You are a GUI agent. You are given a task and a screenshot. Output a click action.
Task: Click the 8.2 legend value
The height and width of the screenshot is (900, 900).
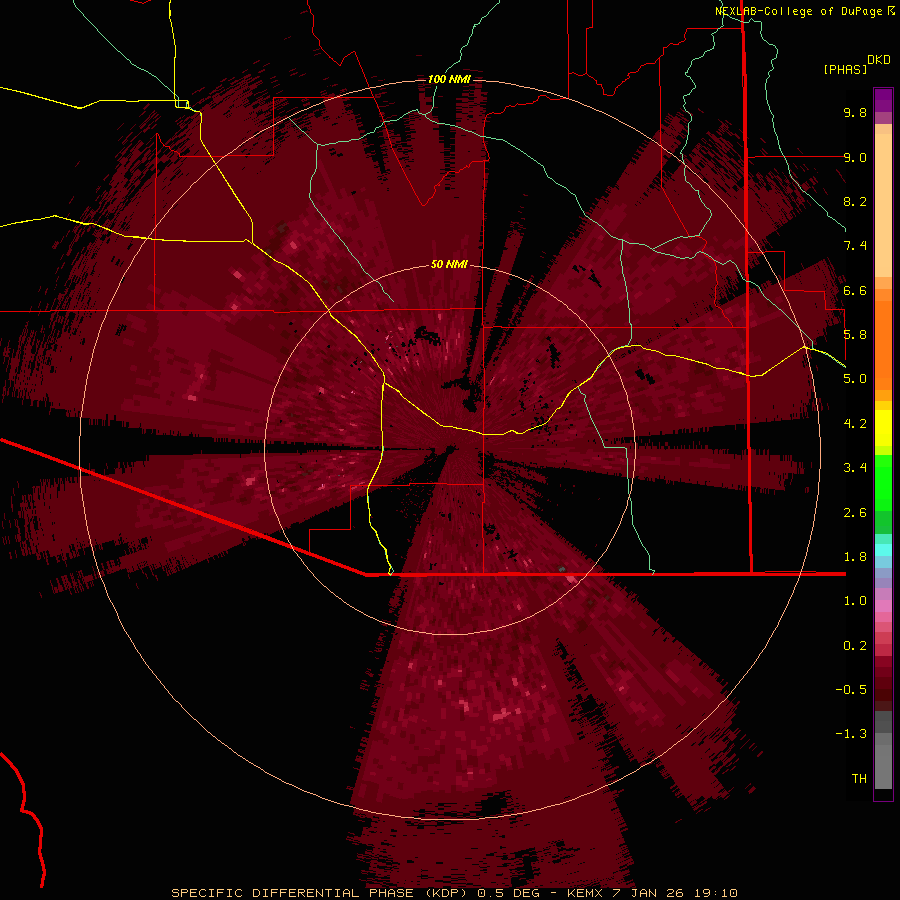(855, 201)
